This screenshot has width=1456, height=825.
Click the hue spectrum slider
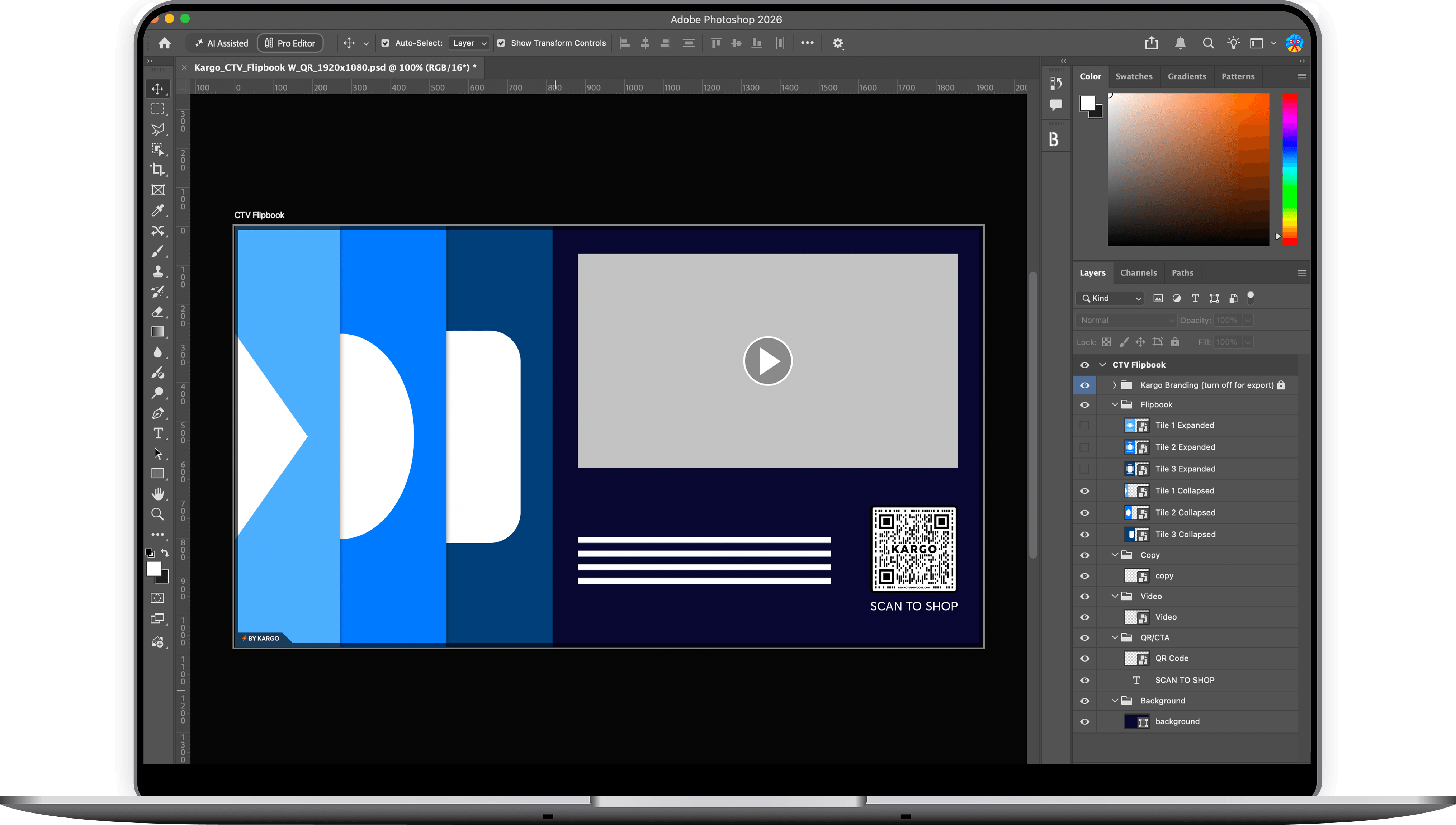[x=1290, y=170]
